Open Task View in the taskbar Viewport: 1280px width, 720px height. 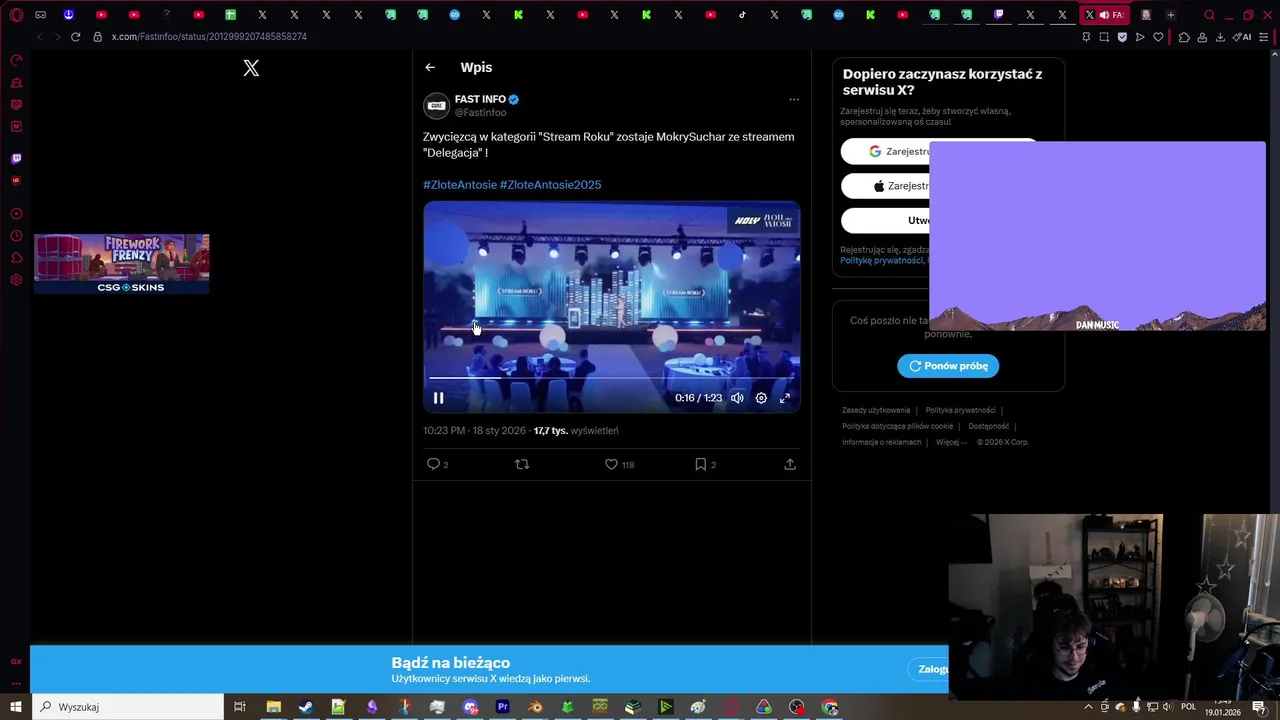coord(240,707)
